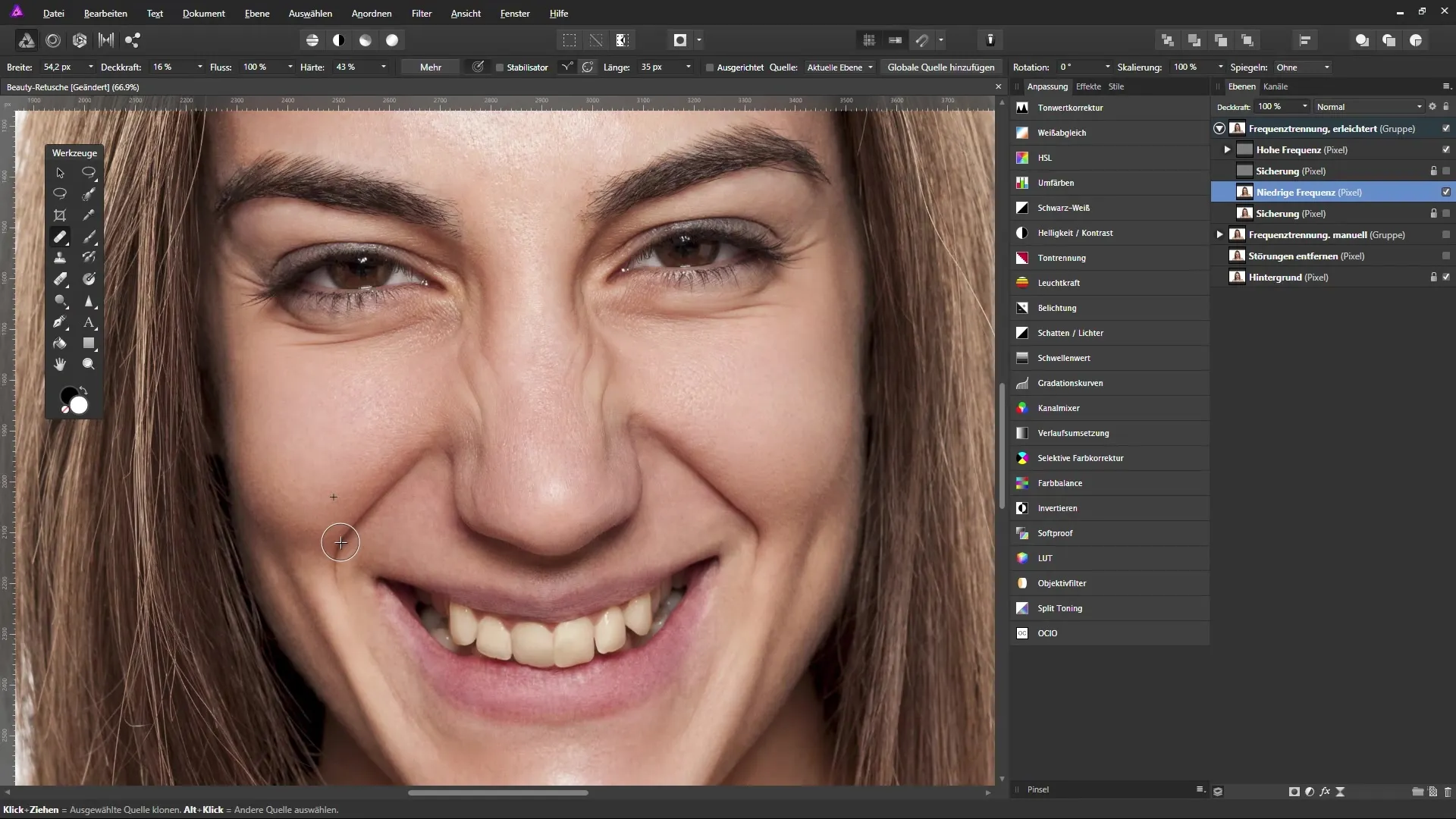Toggle Quick Mask icon in toolbar
The width and height of the screenshot is (1456, 819).
pos(680,40)
